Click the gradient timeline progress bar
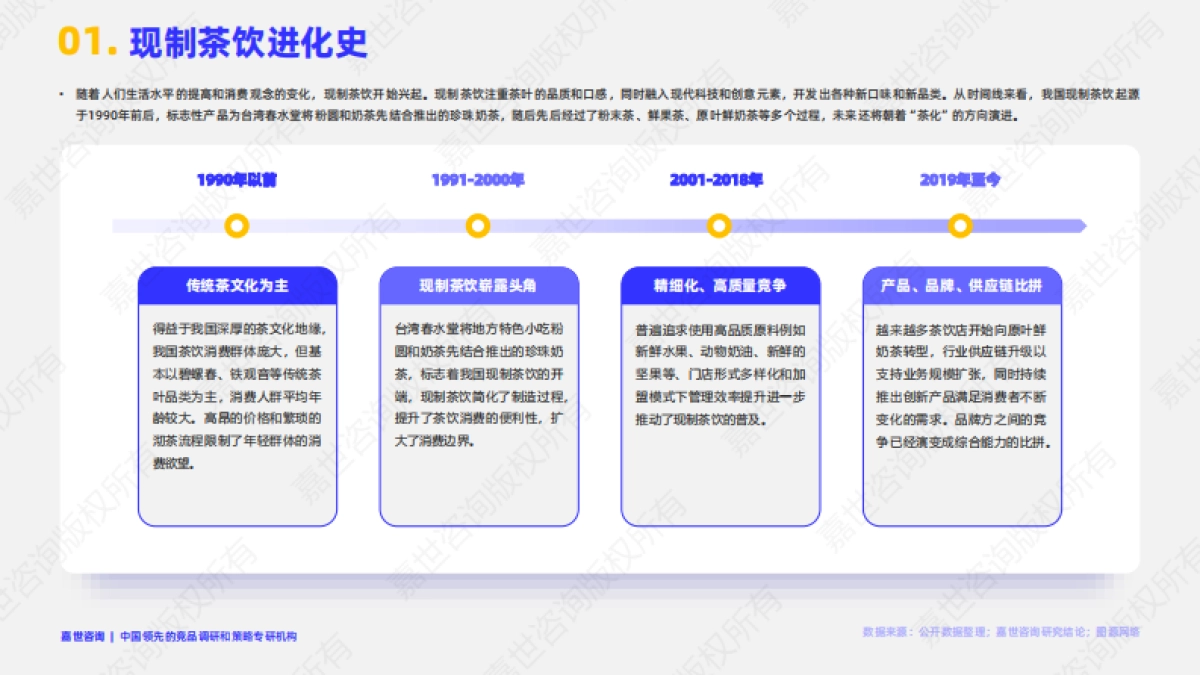This screenshot has width=1200, height=675. 600,226
